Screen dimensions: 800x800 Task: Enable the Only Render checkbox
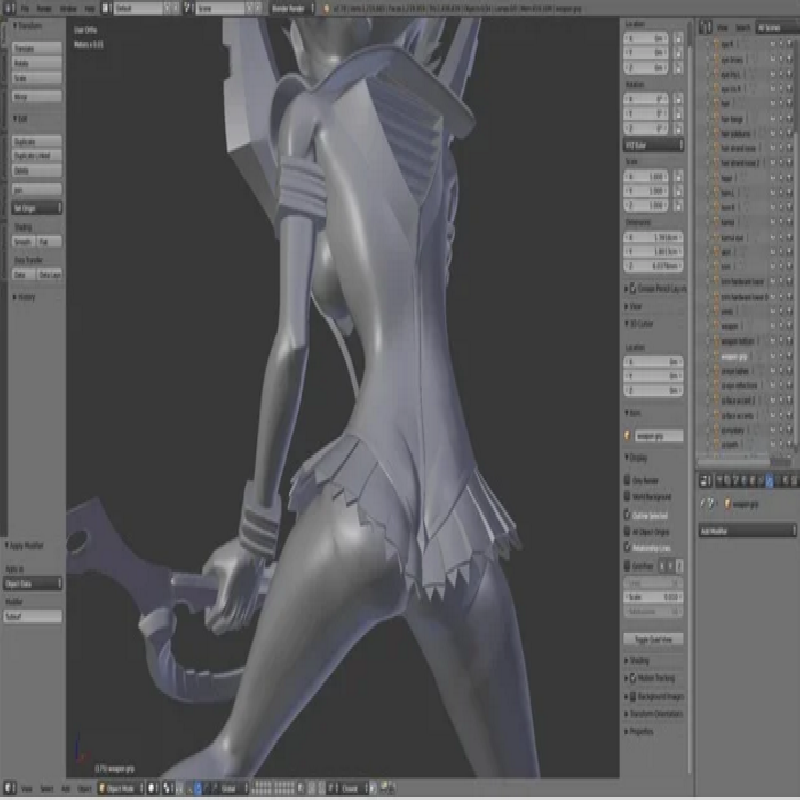(627, 480)
